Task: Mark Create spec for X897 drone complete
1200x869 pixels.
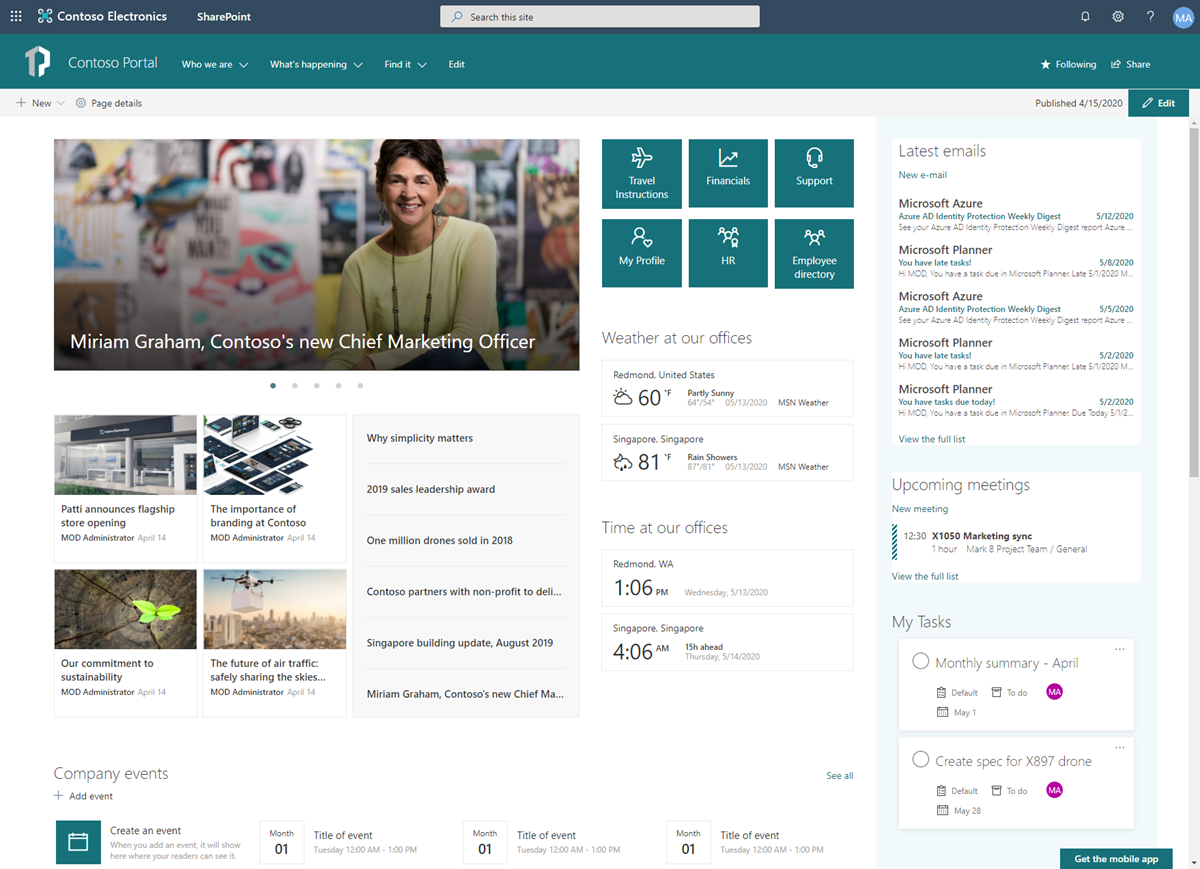Action: pos(921,760)
